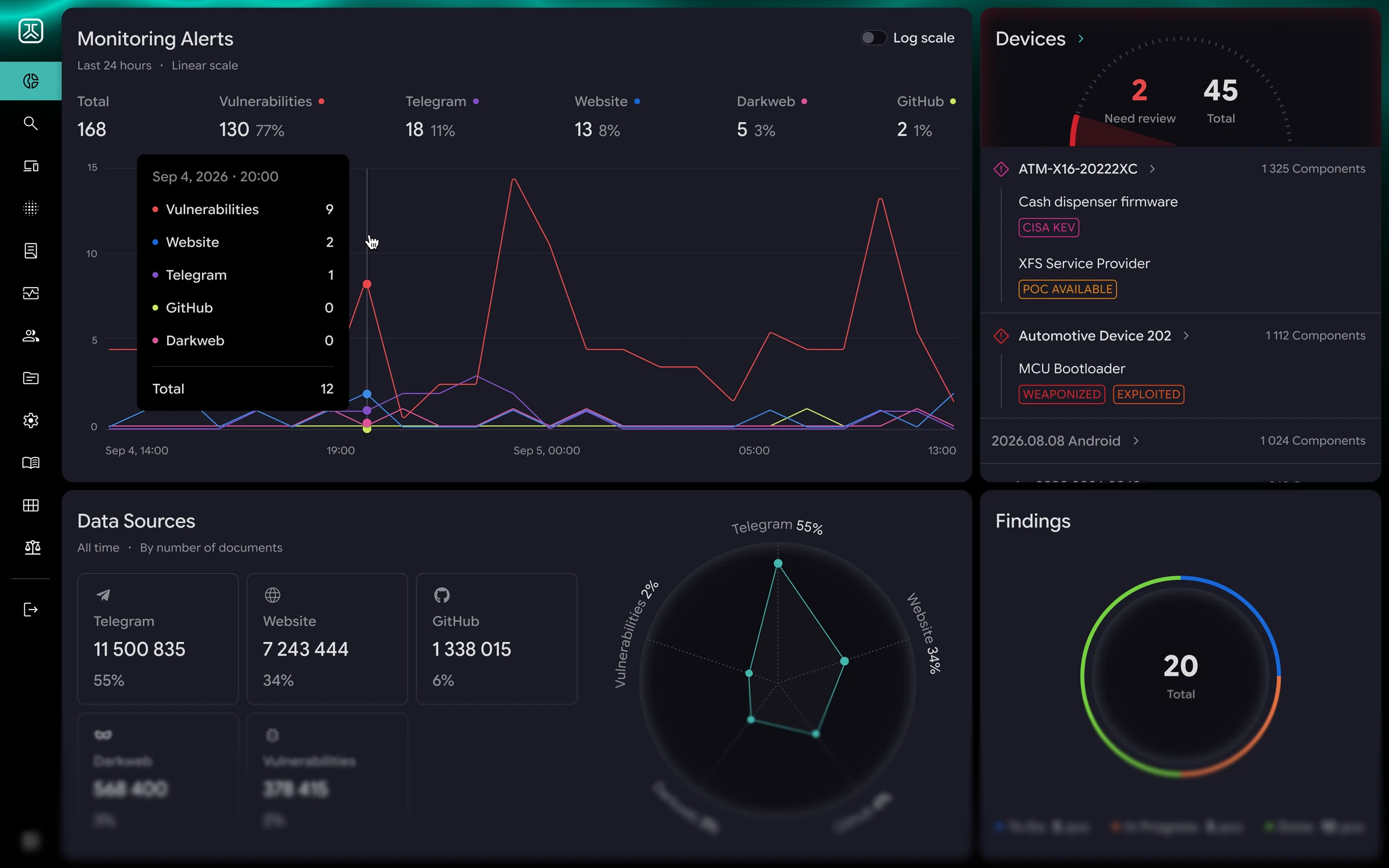Screen dimensions: 1389x868
Task: Select the Darkweb series legend
Action: tap(772, 101)
